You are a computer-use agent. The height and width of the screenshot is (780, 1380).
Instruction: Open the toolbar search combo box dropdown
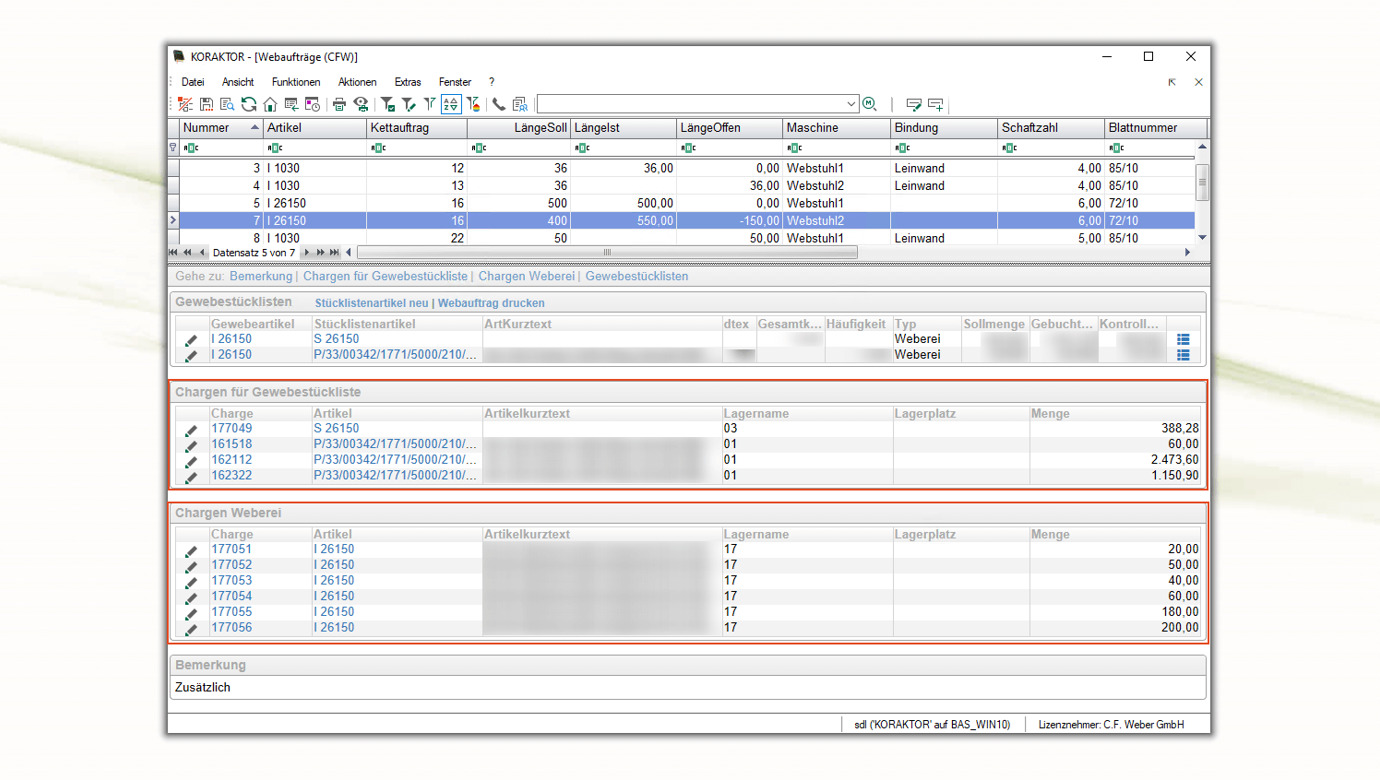851,104
